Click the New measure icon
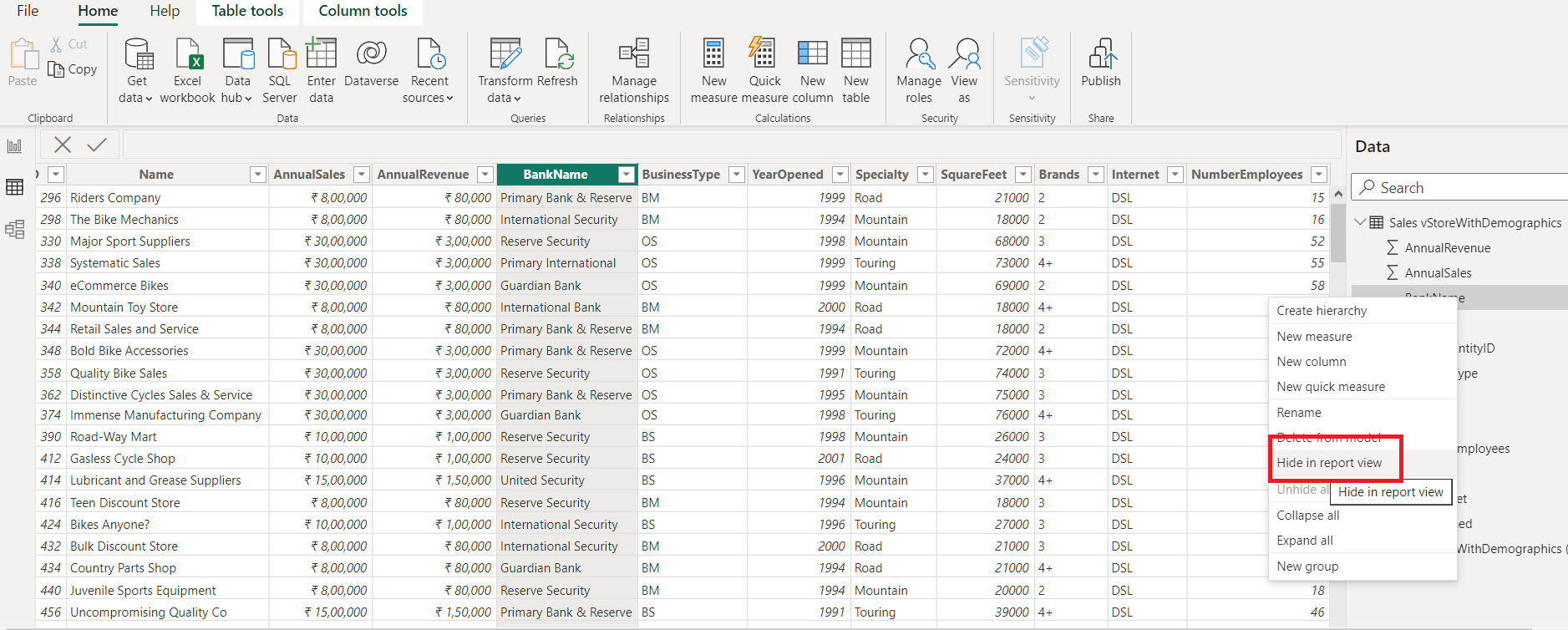 click(713, 53)
